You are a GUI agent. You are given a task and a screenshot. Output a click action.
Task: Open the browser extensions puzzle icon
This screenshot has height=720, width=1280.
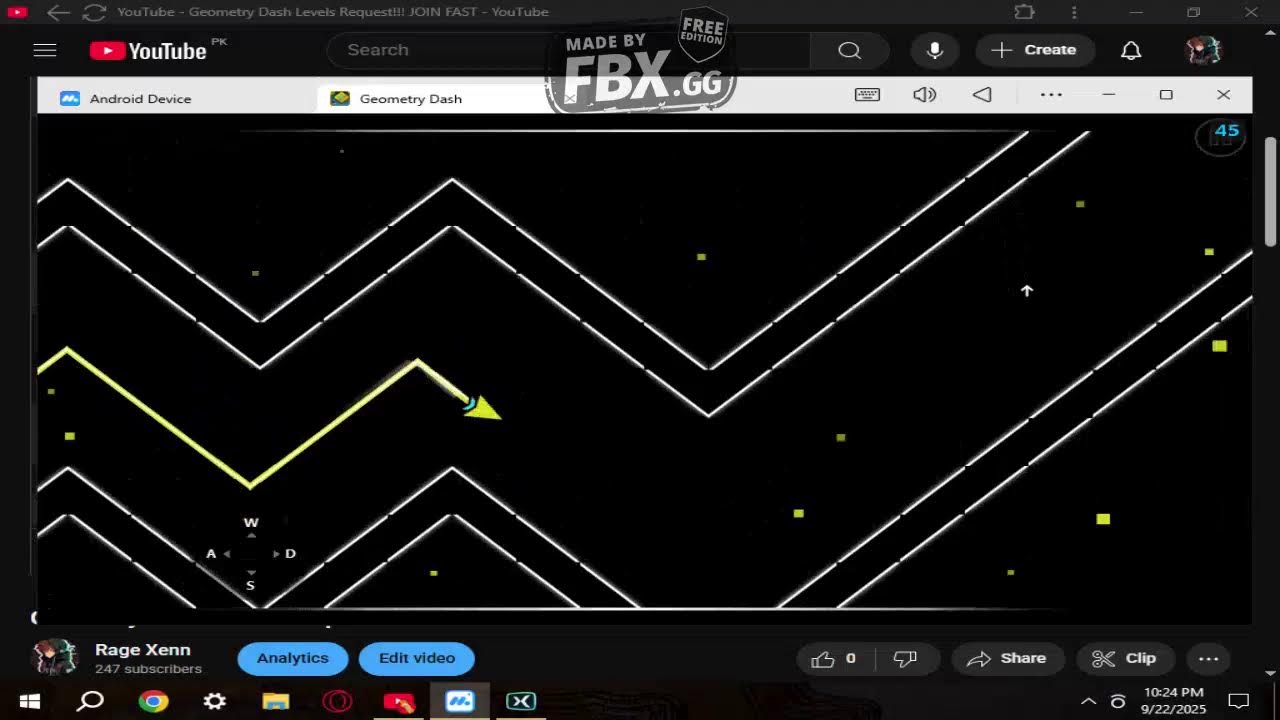pyautogui.click(x=1025, y=12)
